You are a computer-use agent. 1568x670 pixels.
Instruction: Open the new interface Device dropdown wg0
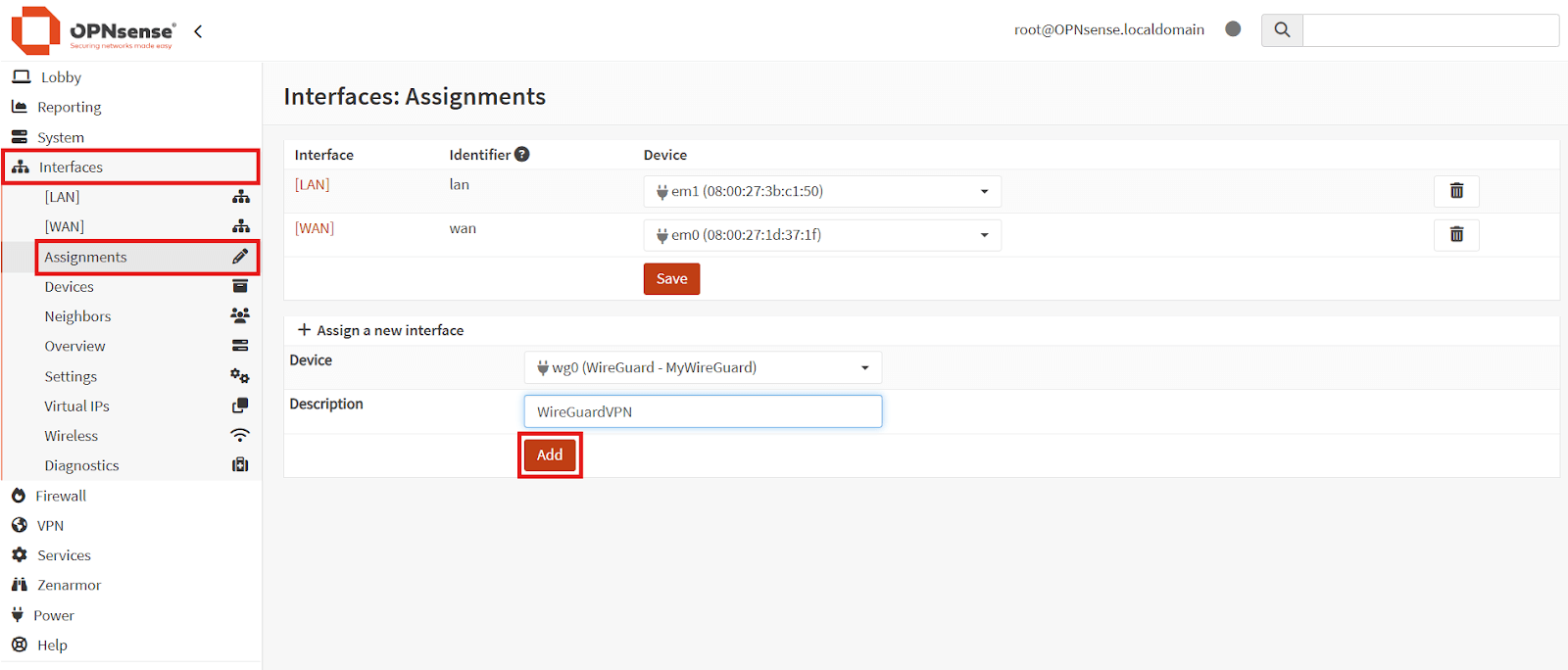tap(702, 367)
